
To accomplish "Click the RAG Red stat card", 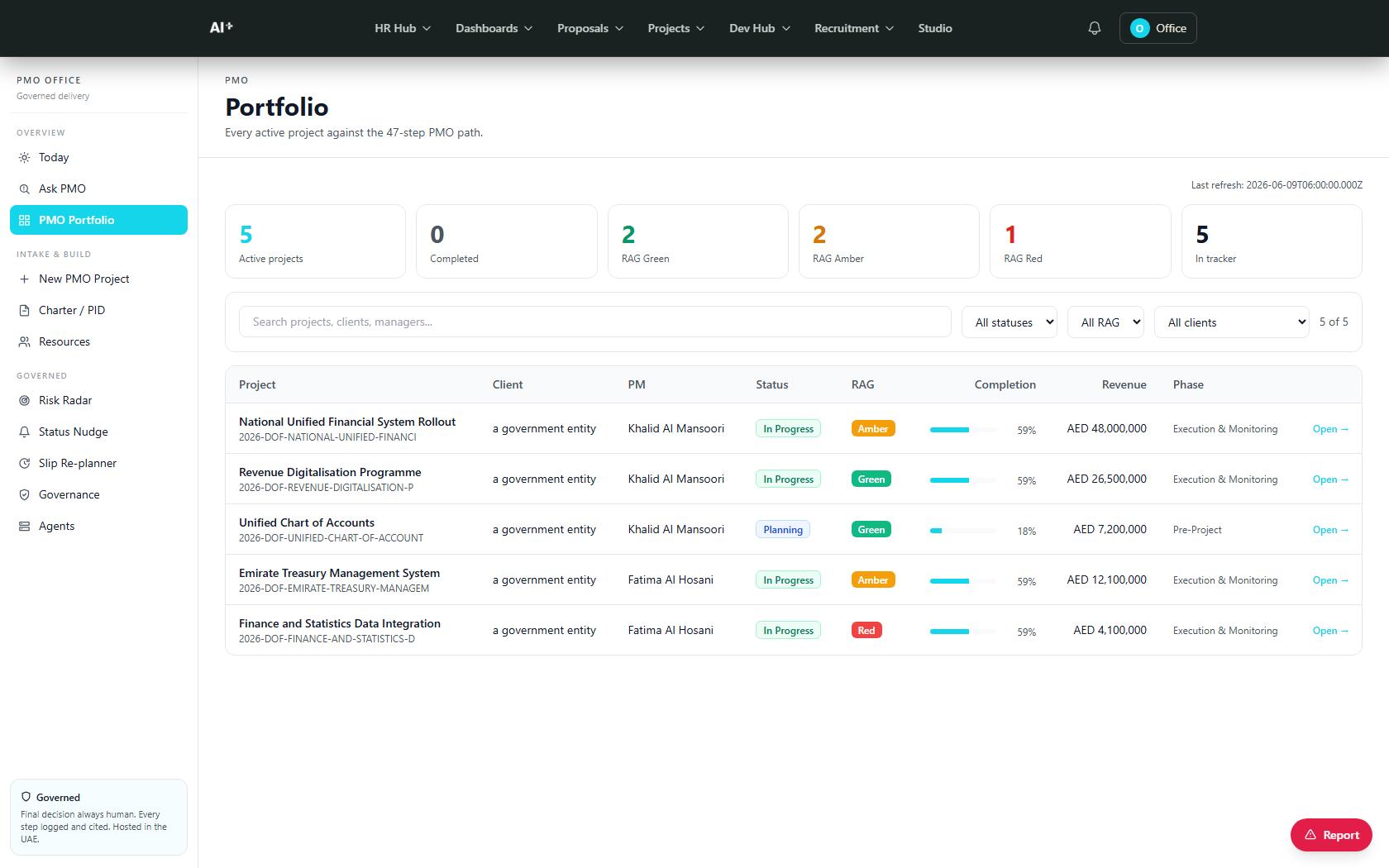I will 1080,241.
